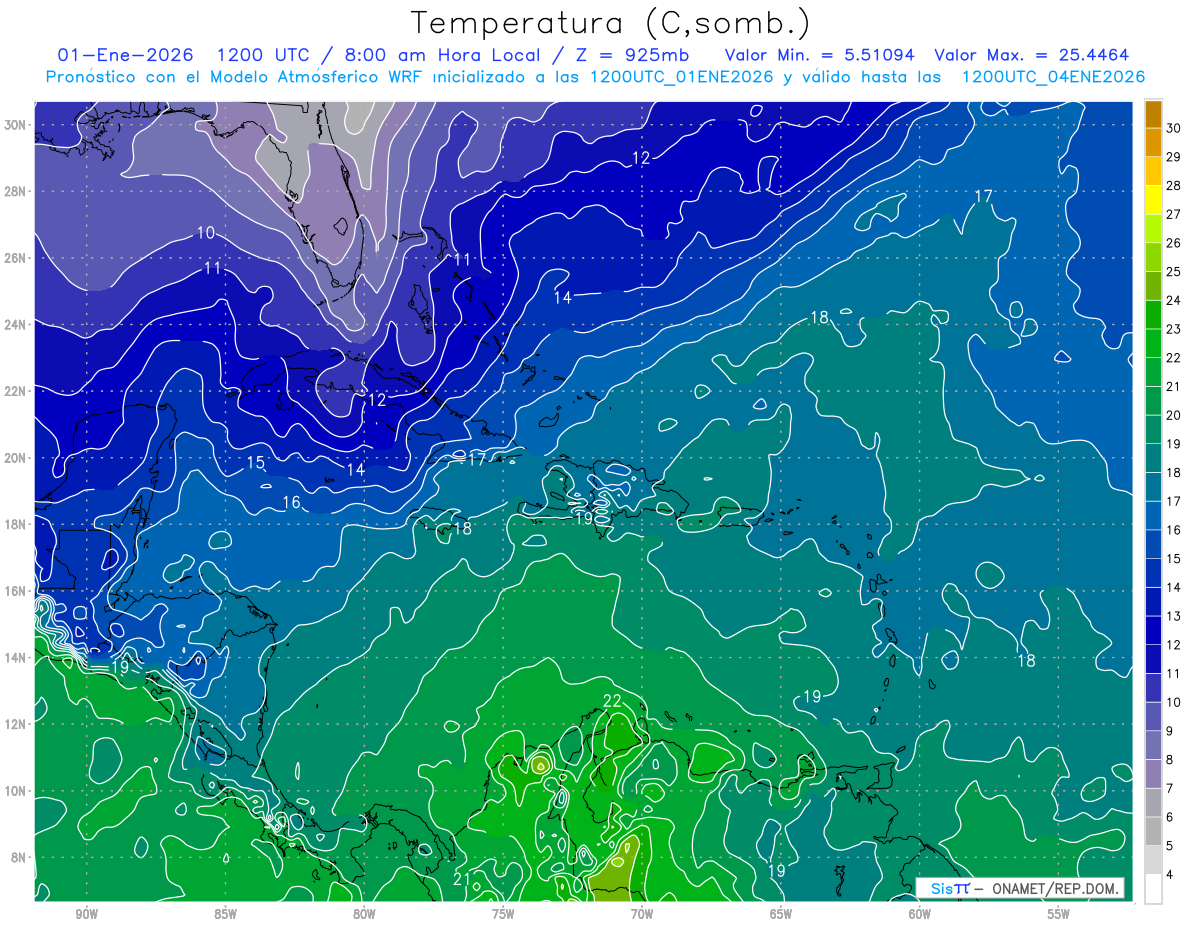Click the title 'Temperatura (C,somb.)'
The image size is (1200, 927).
click(610, 23)
